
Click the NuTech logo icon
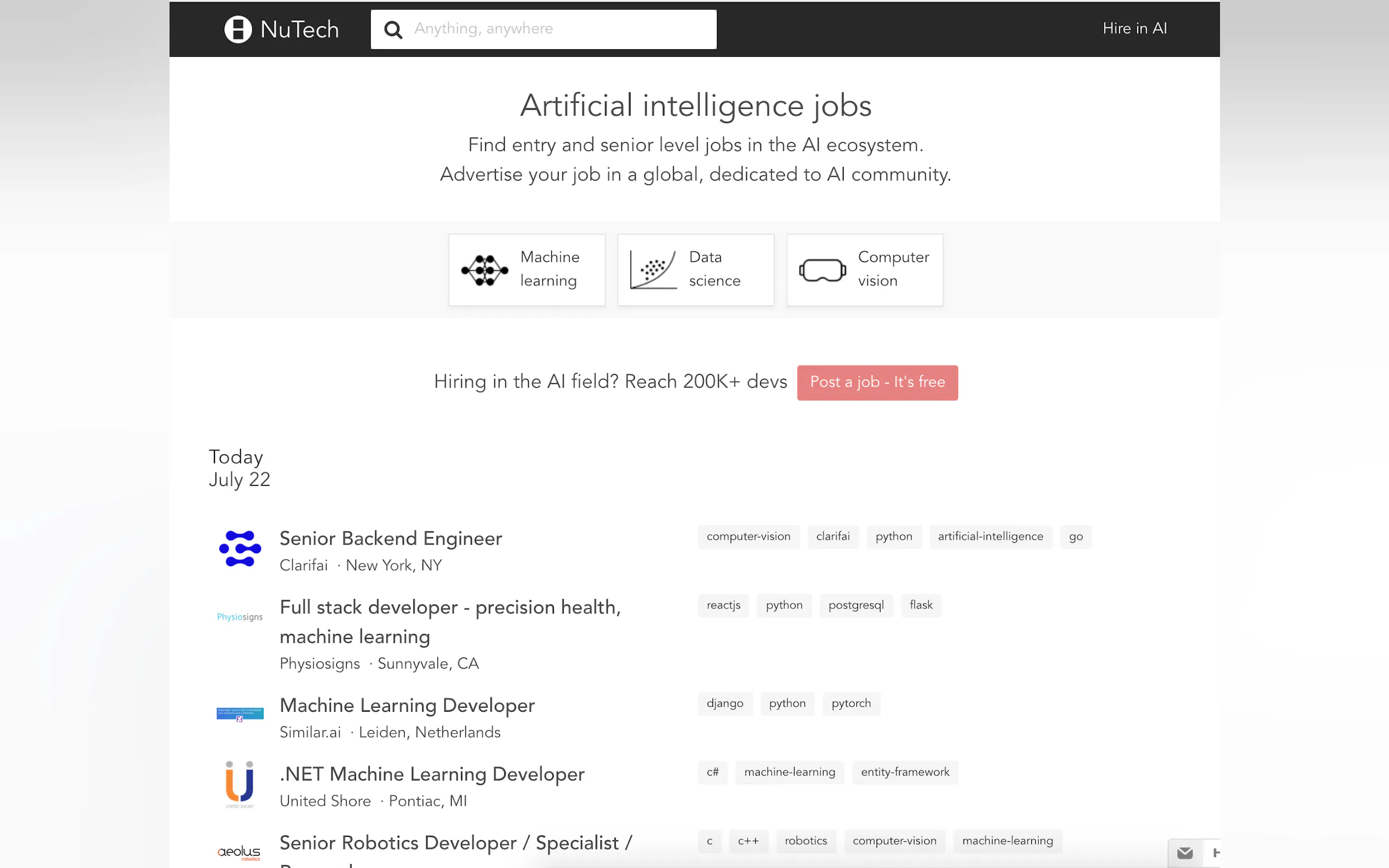pos(238,30)
